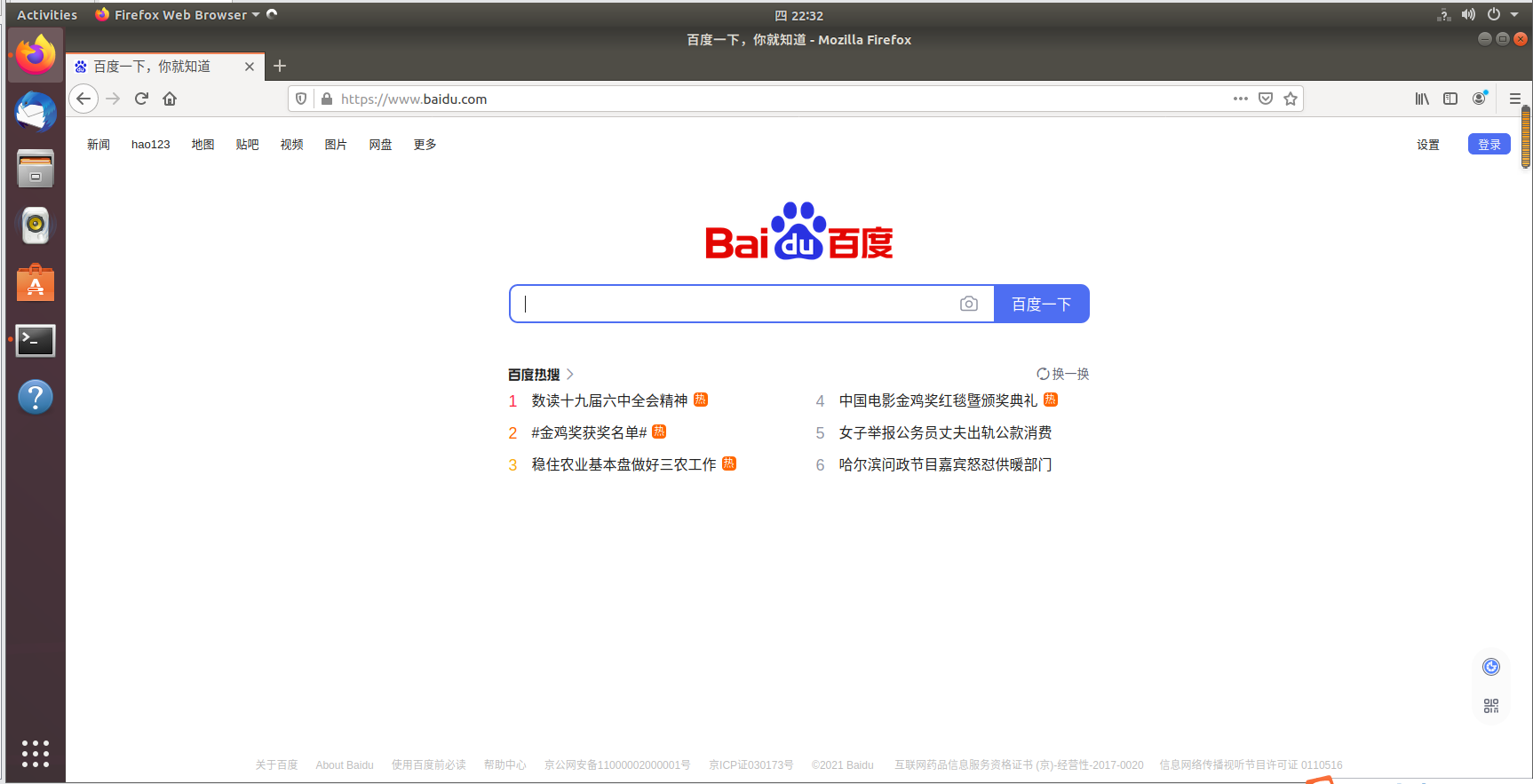The width and height of the screenshot is (1533, 784).
Task: Open hot search 女子举报公务员丈夫出轨公款消费
Action: 945,432
